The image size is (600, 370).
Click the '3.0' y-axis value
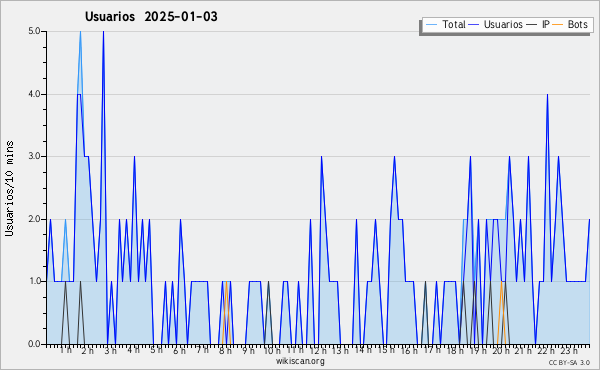[34, 156]
